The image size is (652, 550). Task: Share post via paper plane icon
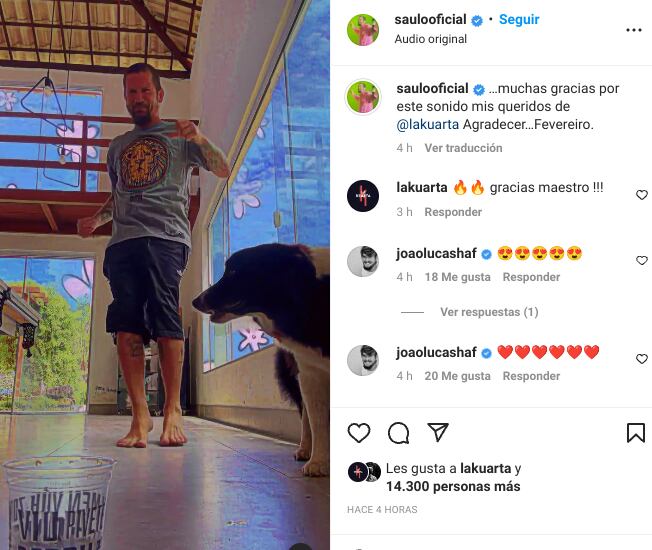click(x=438, y=432)
